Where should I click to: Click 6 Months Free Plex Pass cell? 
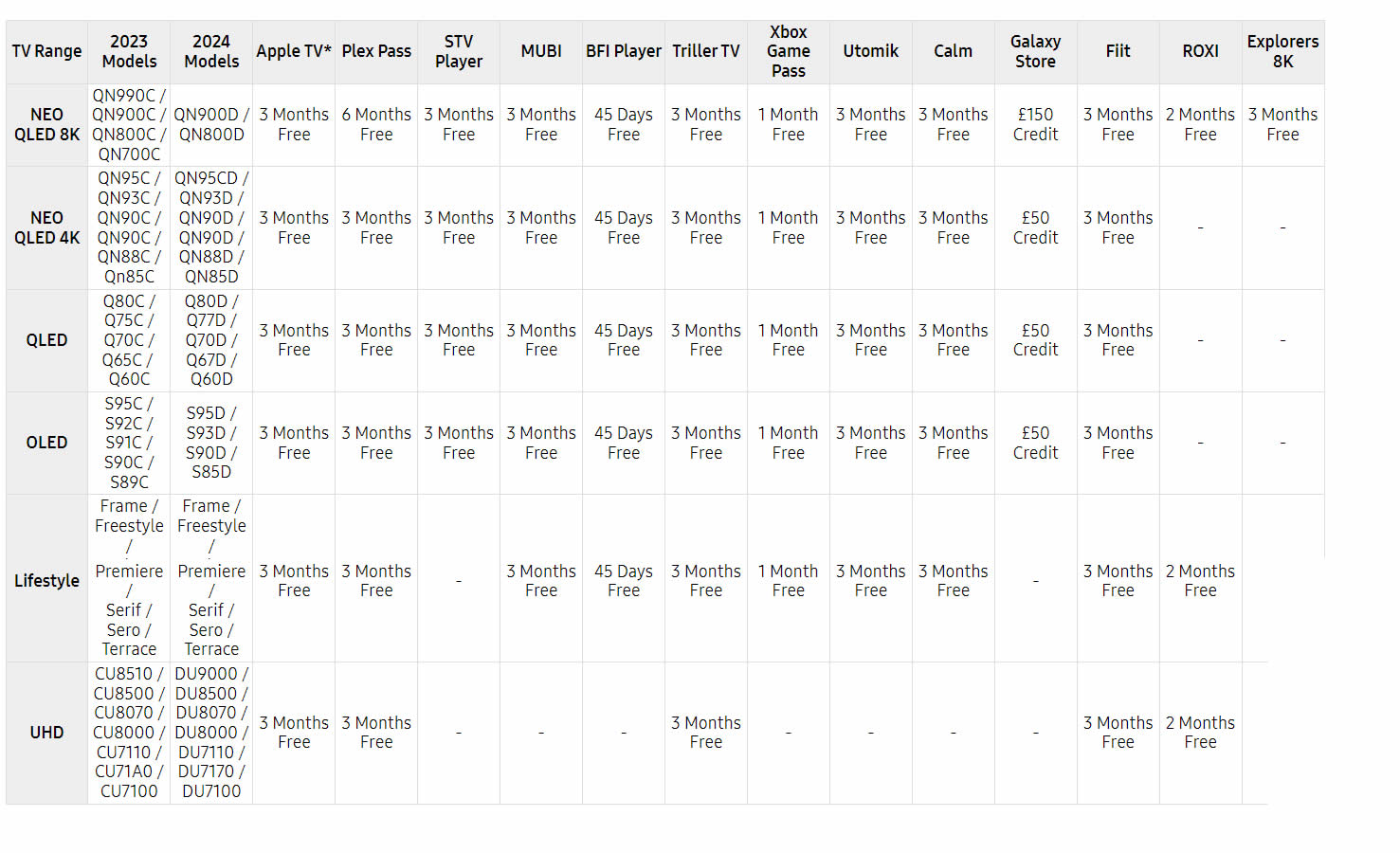(x=376, y=124)
